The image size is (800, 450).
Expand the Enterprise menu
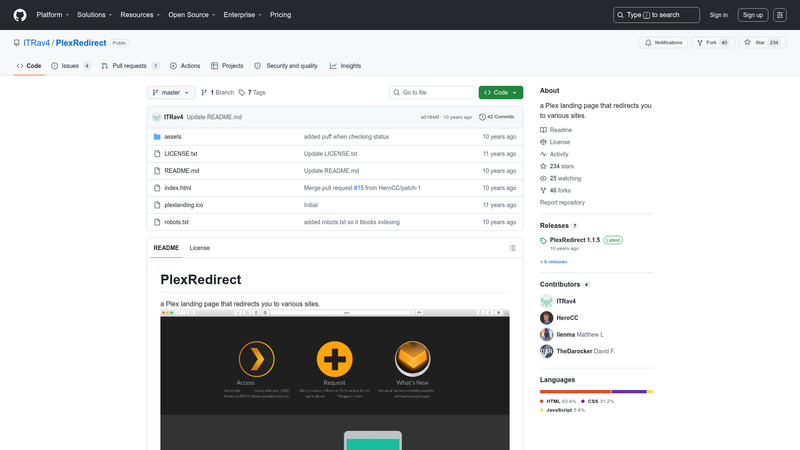click(x=242, y=15)
